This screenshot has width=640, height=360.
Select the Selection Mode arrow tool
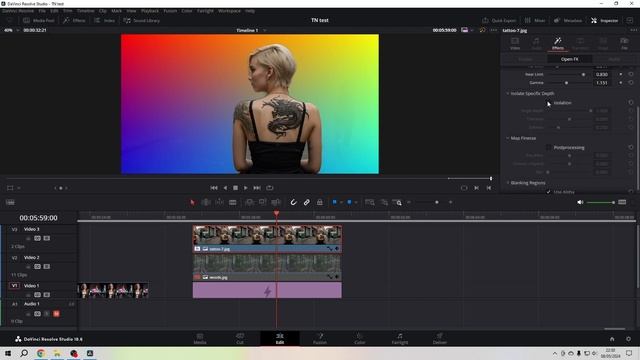[x=192, y=202]
